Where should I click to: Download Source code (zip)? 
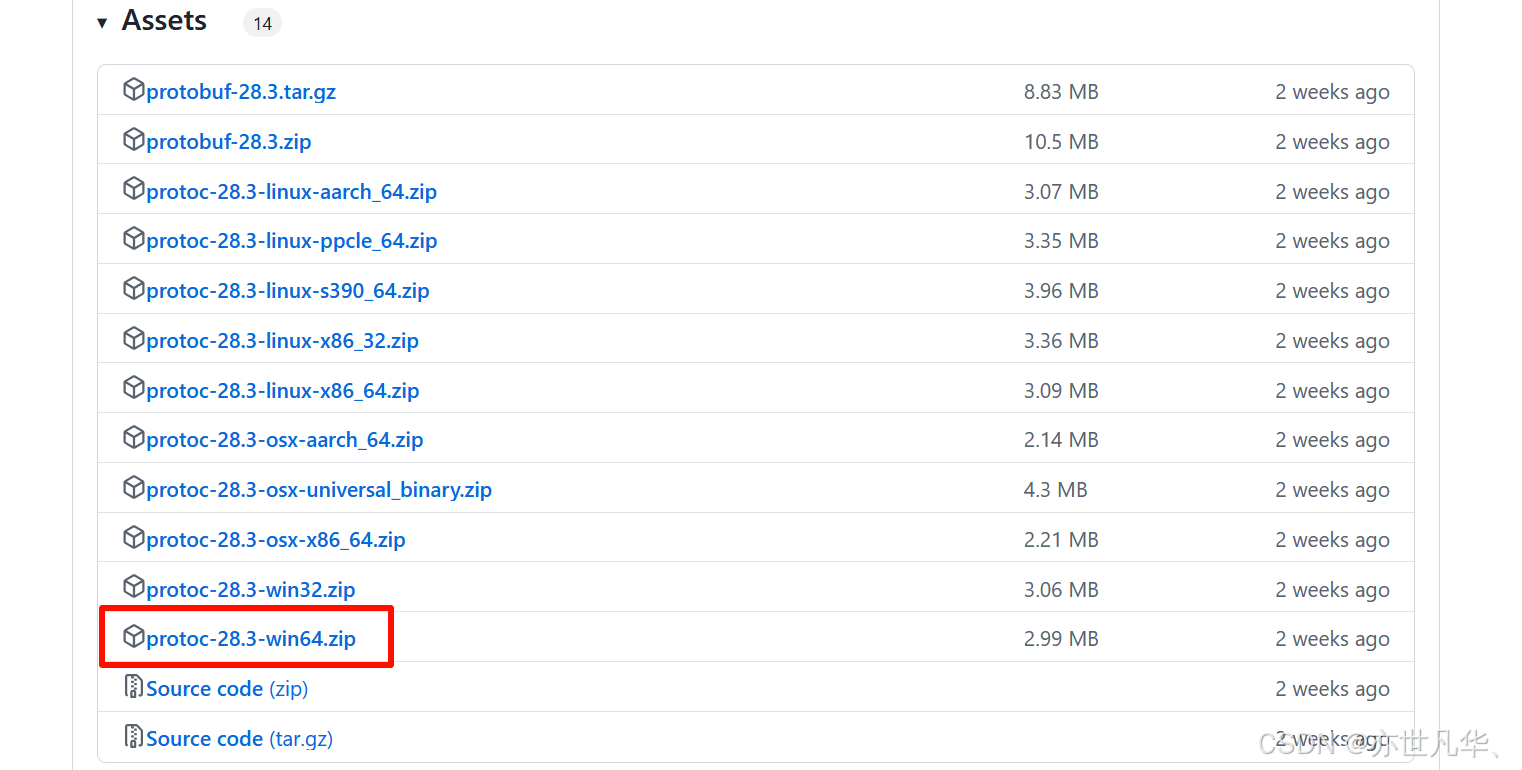[x=227, y=689]
